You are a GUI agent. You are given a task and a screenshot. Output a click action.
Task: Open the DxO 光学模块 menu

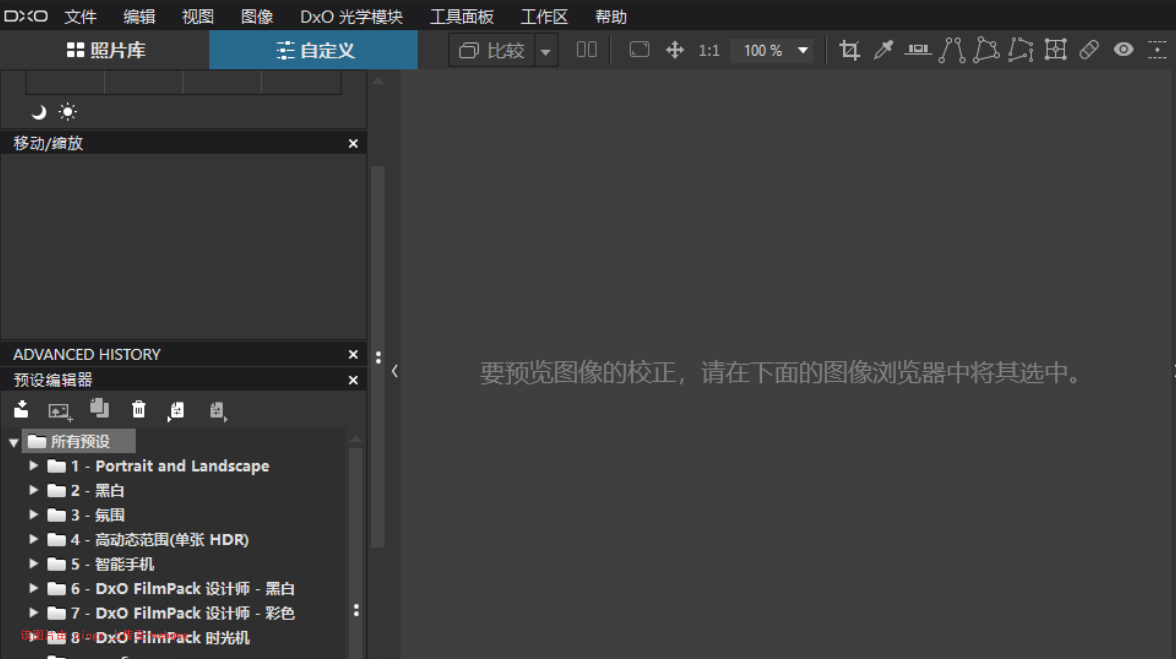[x=351, y=16]
